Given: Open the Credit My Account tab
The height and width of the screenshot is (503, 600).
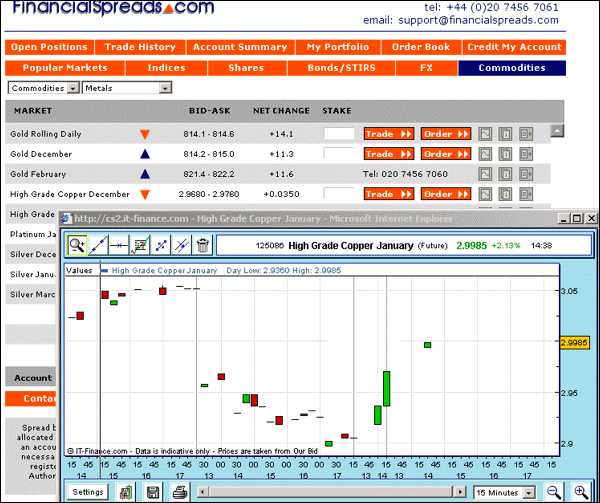Looking at the screenshot, I should [x=514, y=47].
